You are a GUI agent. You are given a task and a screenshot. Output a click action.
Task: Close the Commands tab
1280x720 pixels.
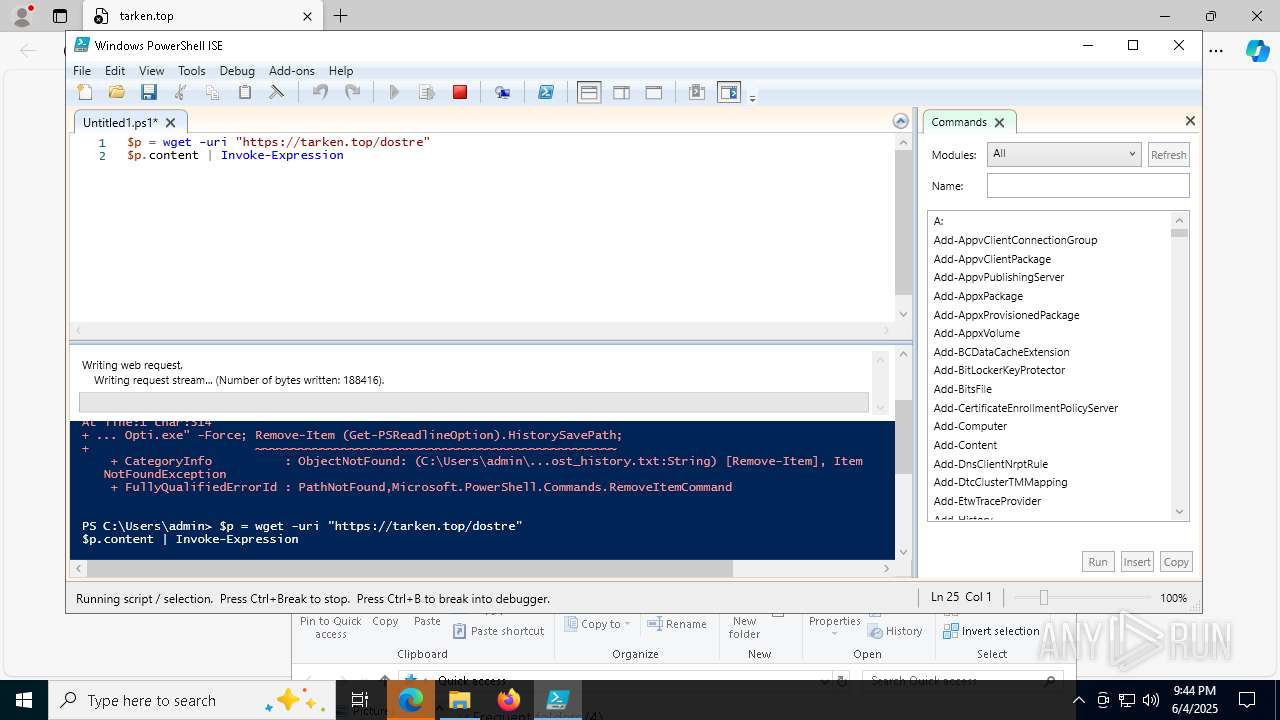point(999,122)
